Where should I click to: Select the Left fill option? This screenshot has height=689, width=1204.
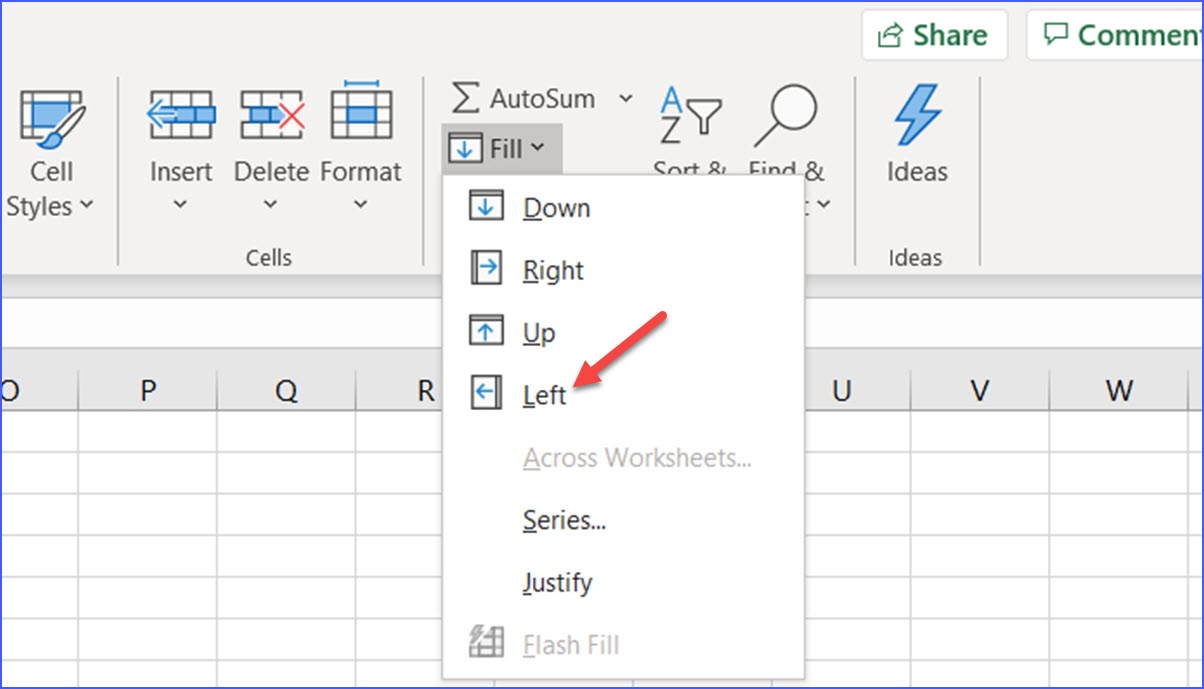point(544,393)
